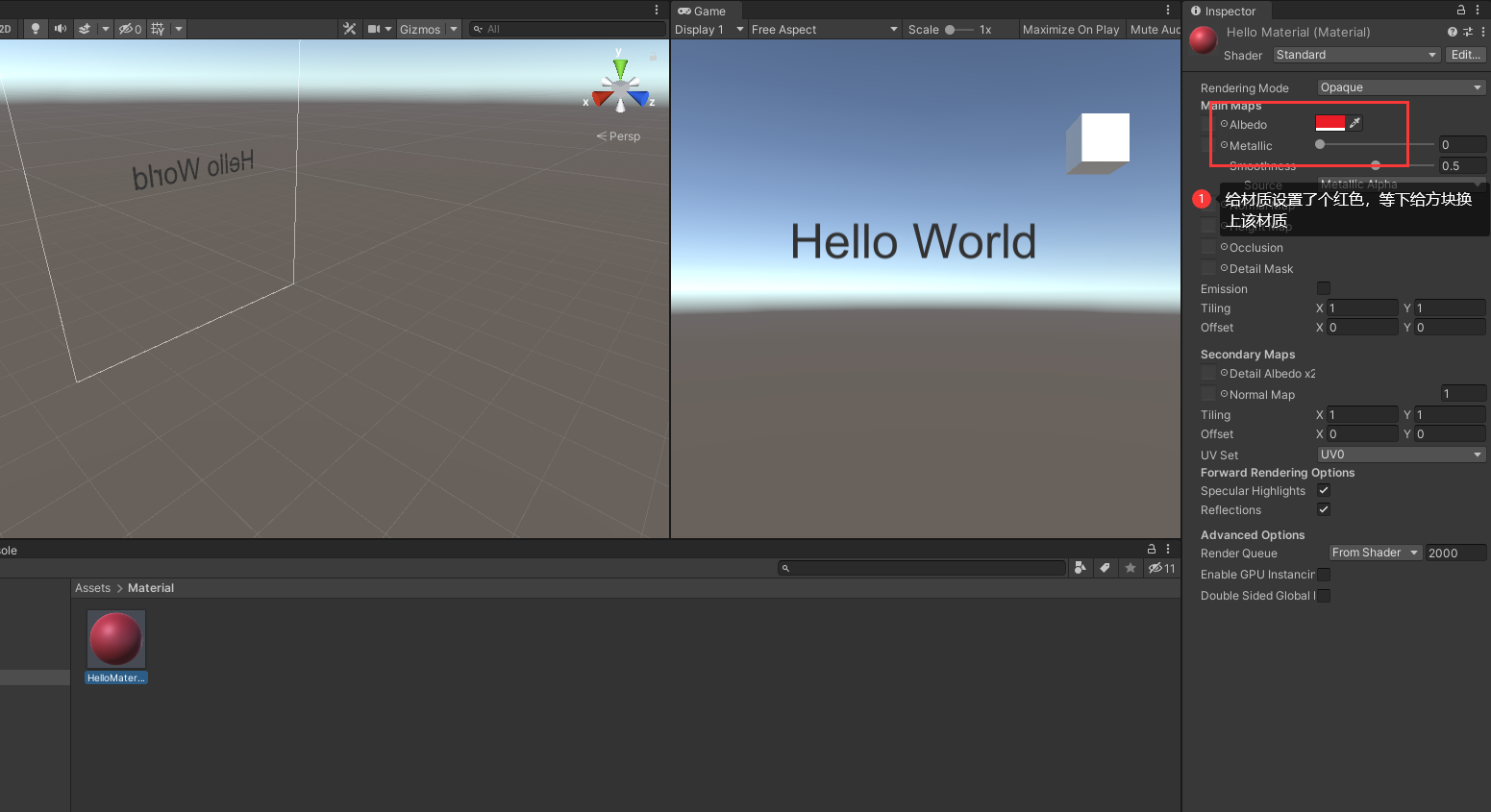Click shader Edit... button
The width and height of the screenshot is (1491, 812).
1466,55
